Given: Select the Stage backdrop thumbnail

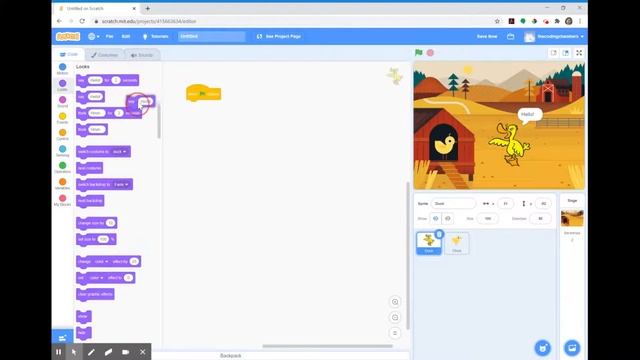Looking at the screenshot, I should (x=572, y=218).
